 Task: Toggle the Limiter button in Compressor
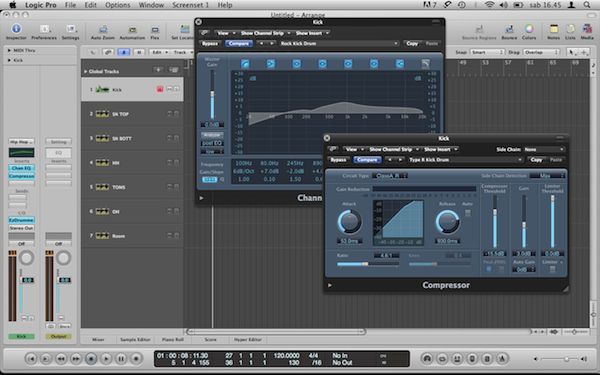tap(553, 270)
